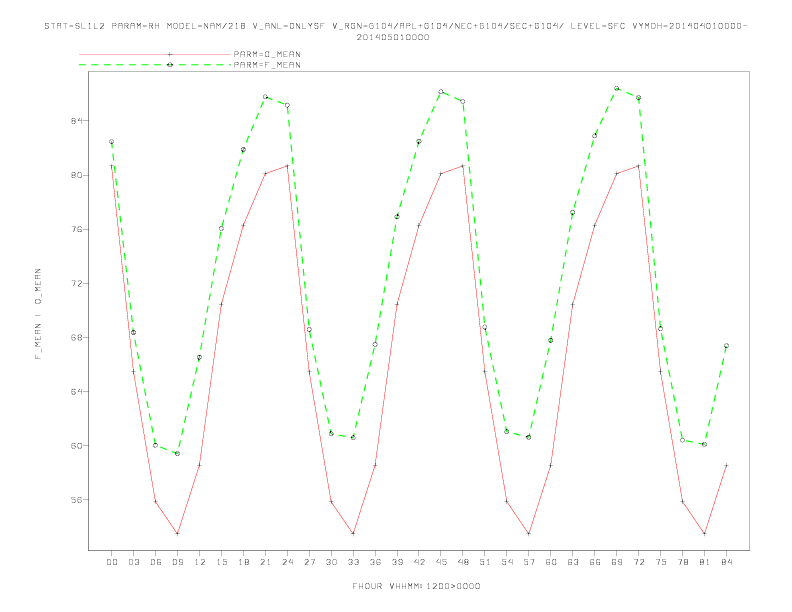
Task: Click x-axis tick label 30
Action: pyautogui.click(x=331, y=562)
